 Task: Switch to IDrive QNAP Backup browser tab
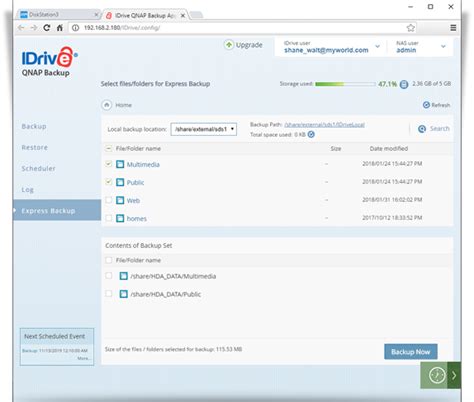pos(145,15)
